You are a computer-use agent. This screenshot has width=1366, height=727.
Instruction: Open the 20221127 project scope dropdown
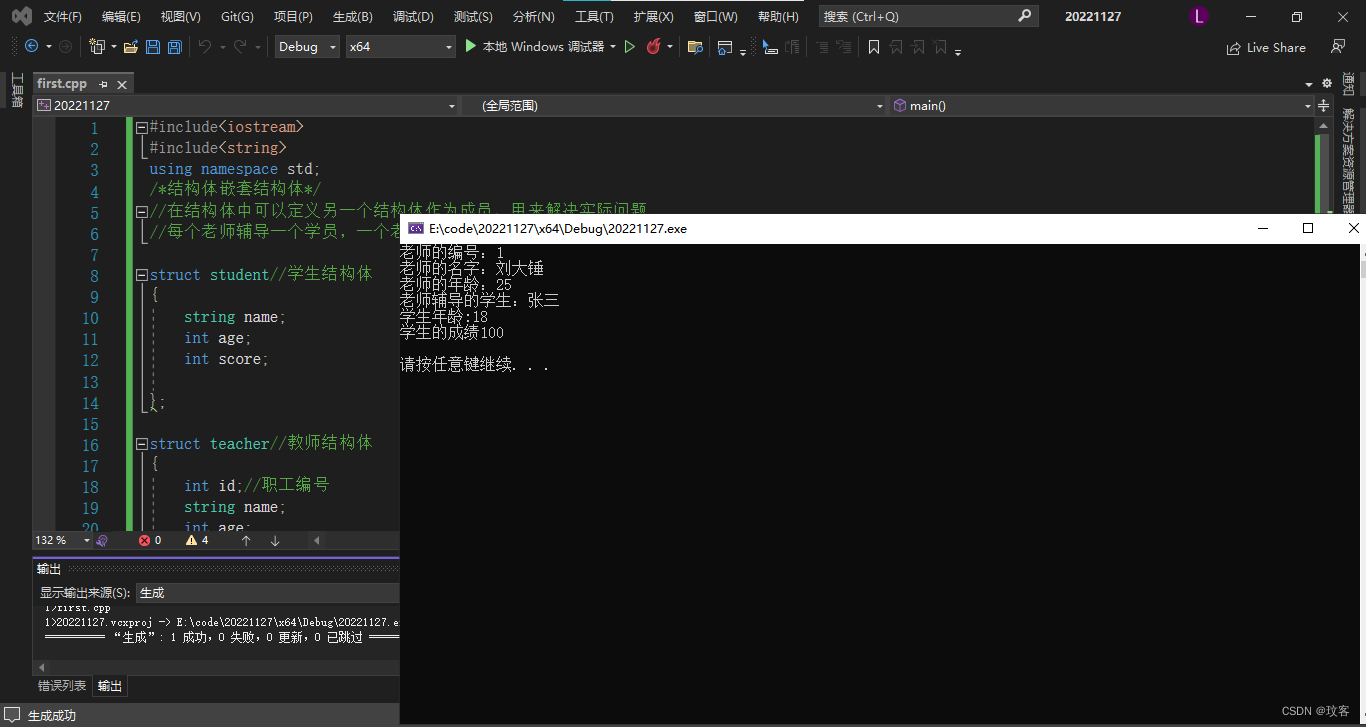(x=246, y=105)
